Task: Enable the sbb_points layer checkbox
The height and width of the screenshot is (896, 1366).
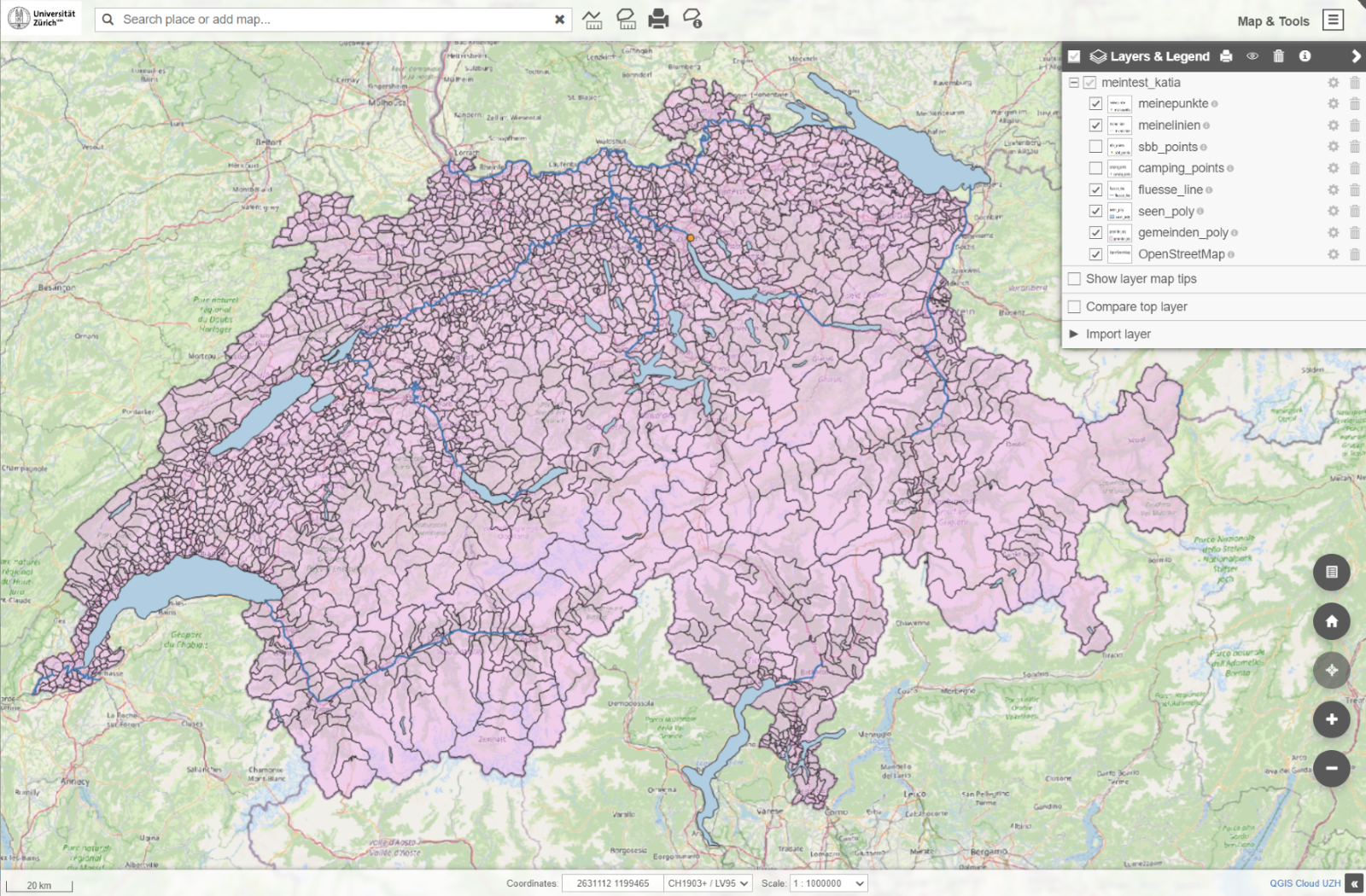Action: click(1095, 147)
